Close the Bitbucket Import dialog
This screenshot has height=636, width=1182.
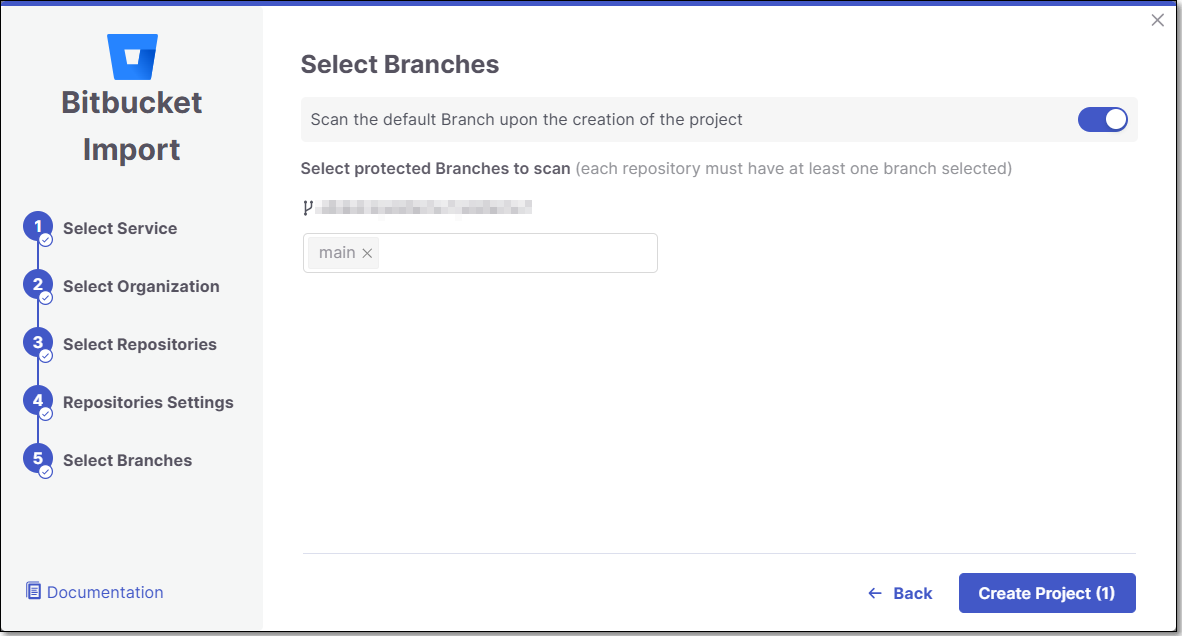coord(1157,20)
